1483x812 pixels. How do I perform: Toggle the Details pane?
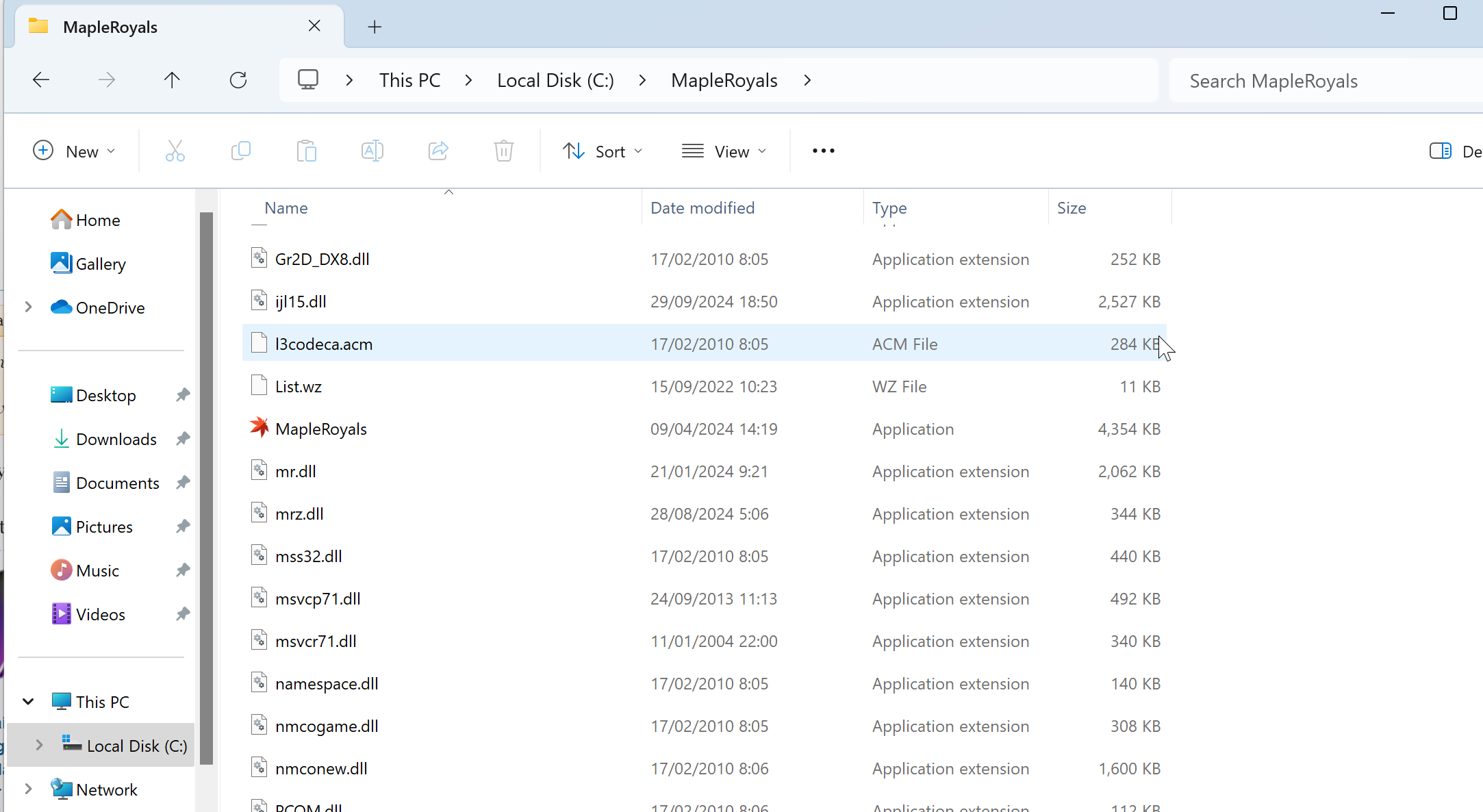click(x=1456, y=151)
